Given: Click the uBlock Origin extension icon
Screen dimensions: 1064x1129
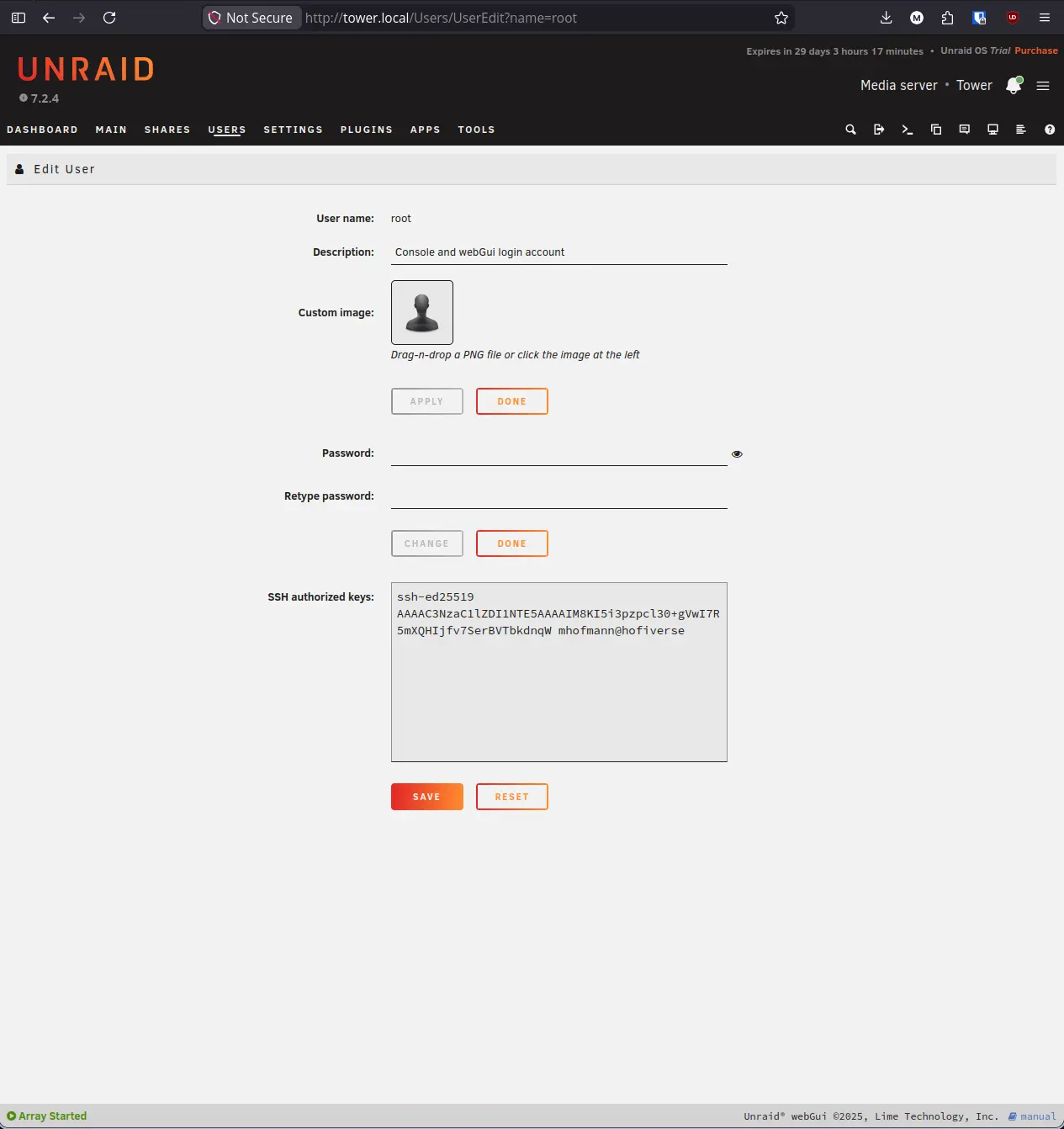Looking at the screenshot, I should click(x=1013, y=18).
